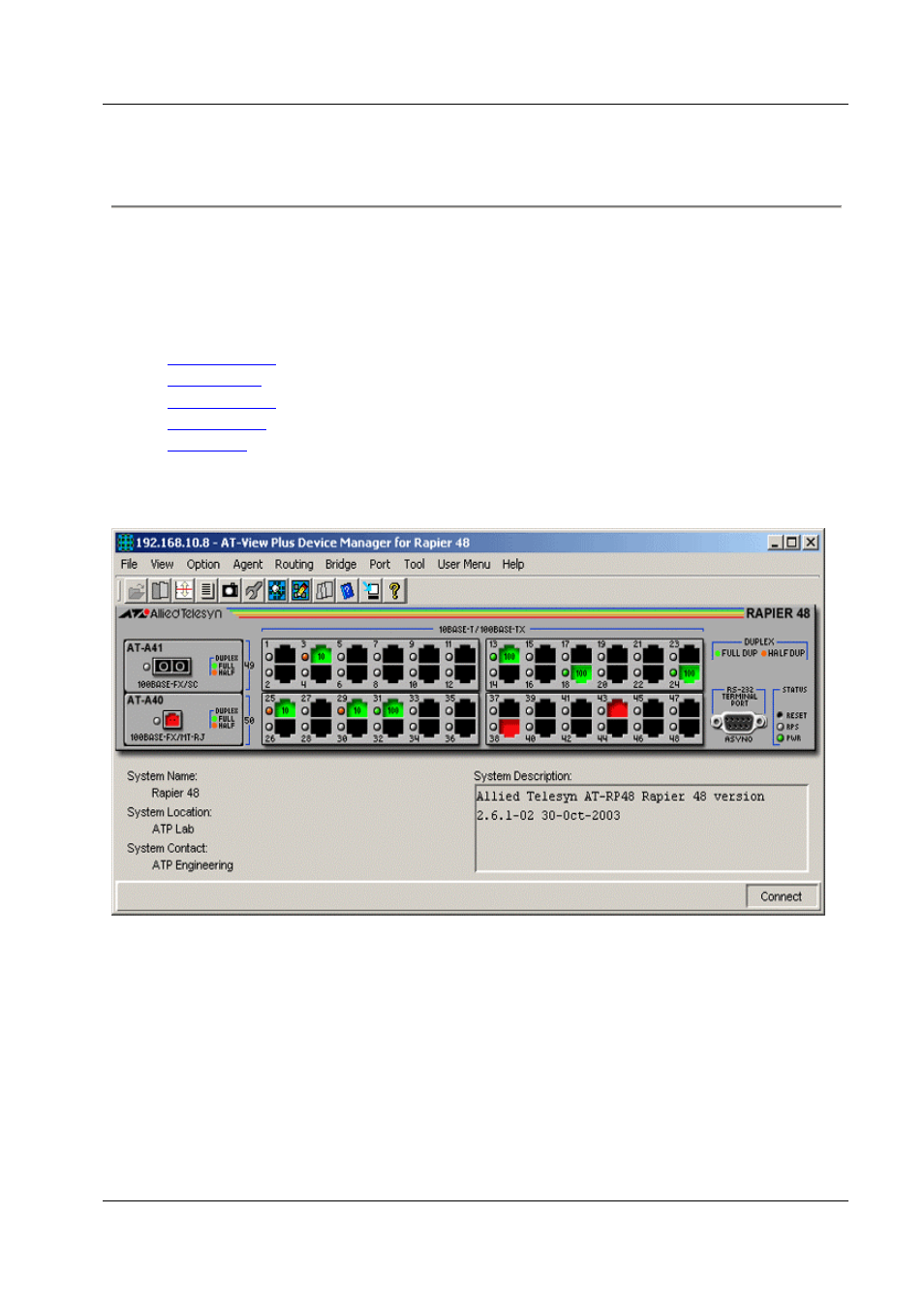The width and height of the screenshot is (924, 1308).
Task: Open the View menu
Action: pos(162,564)
